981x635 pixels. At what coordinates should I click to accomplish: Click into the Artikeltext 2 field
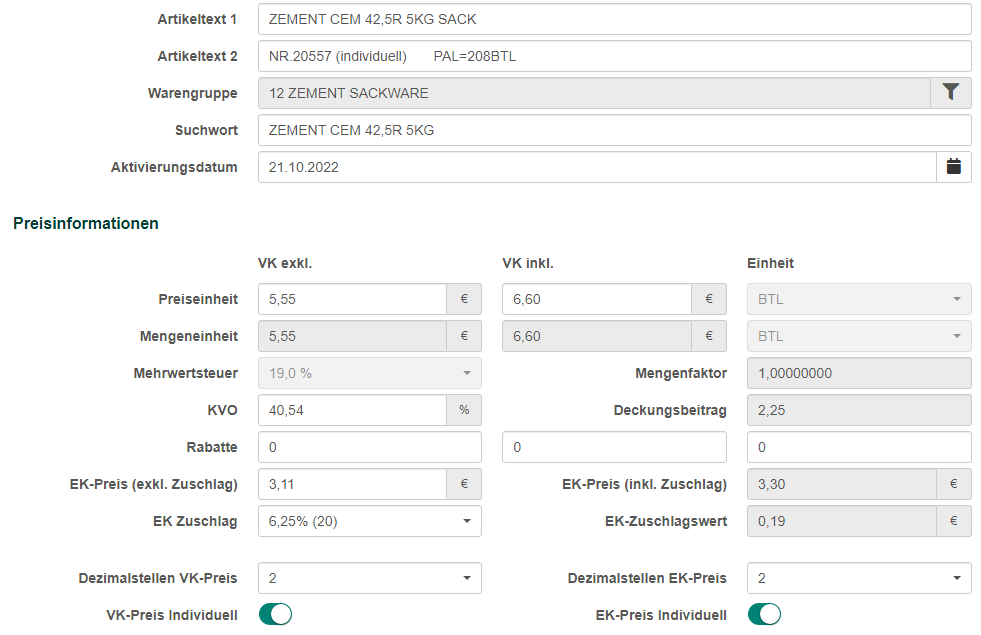pos(613,56)
